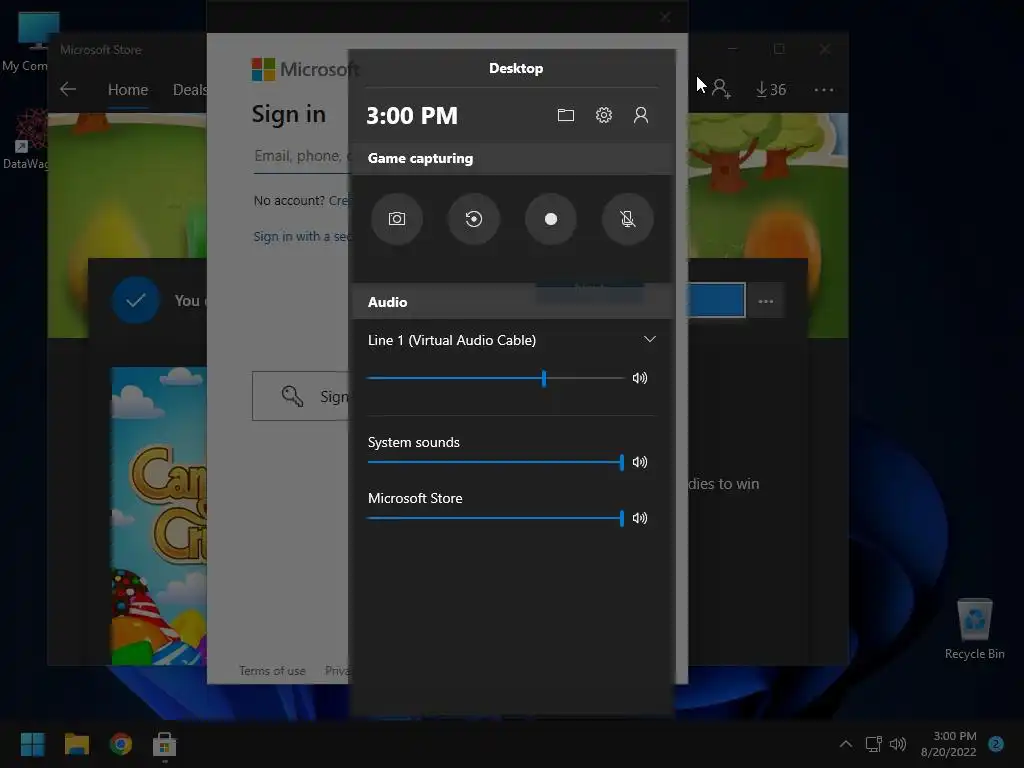Click the record last 30 seconds icon

(x=473, y=219)
